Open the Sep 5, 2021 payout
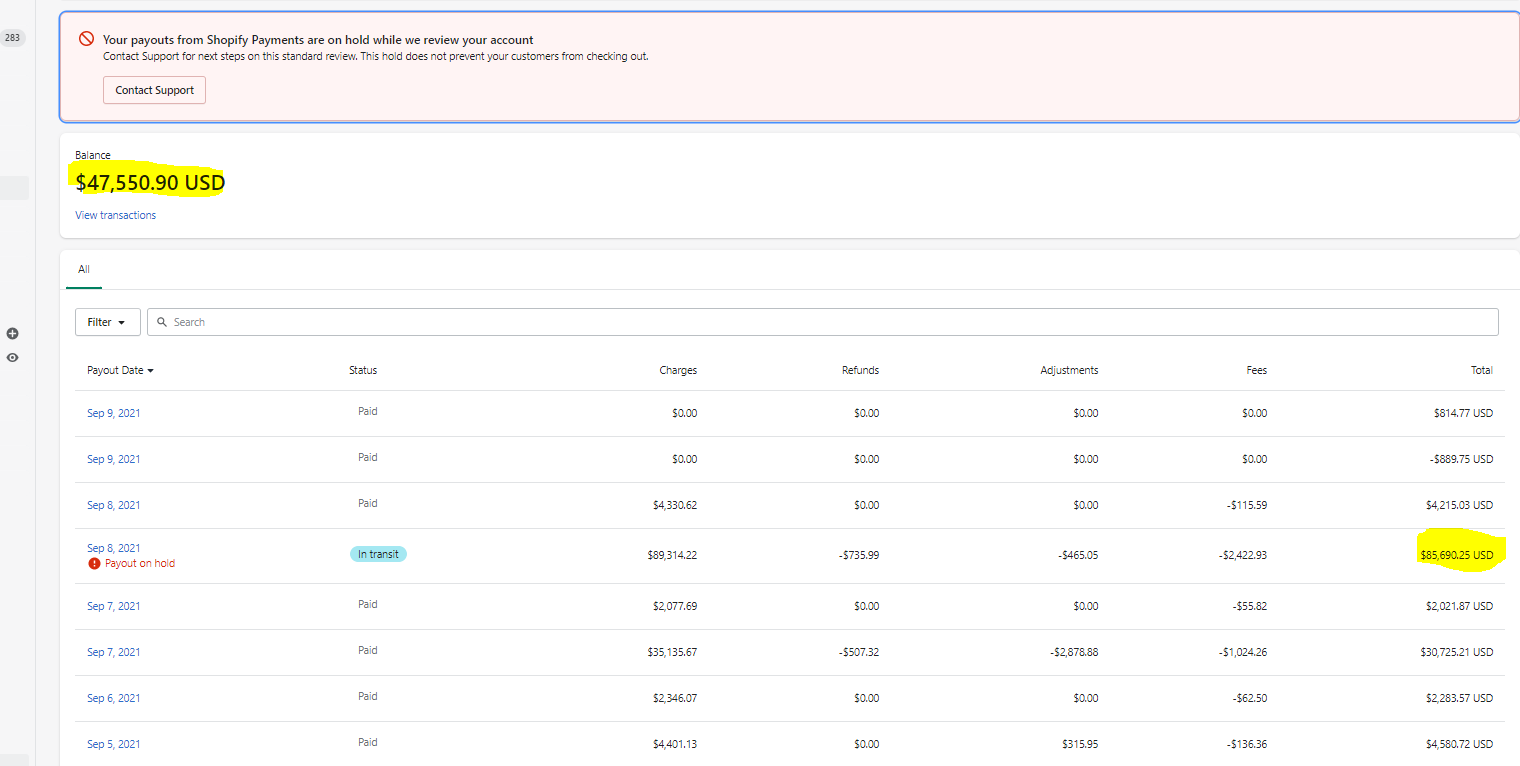 114,744
